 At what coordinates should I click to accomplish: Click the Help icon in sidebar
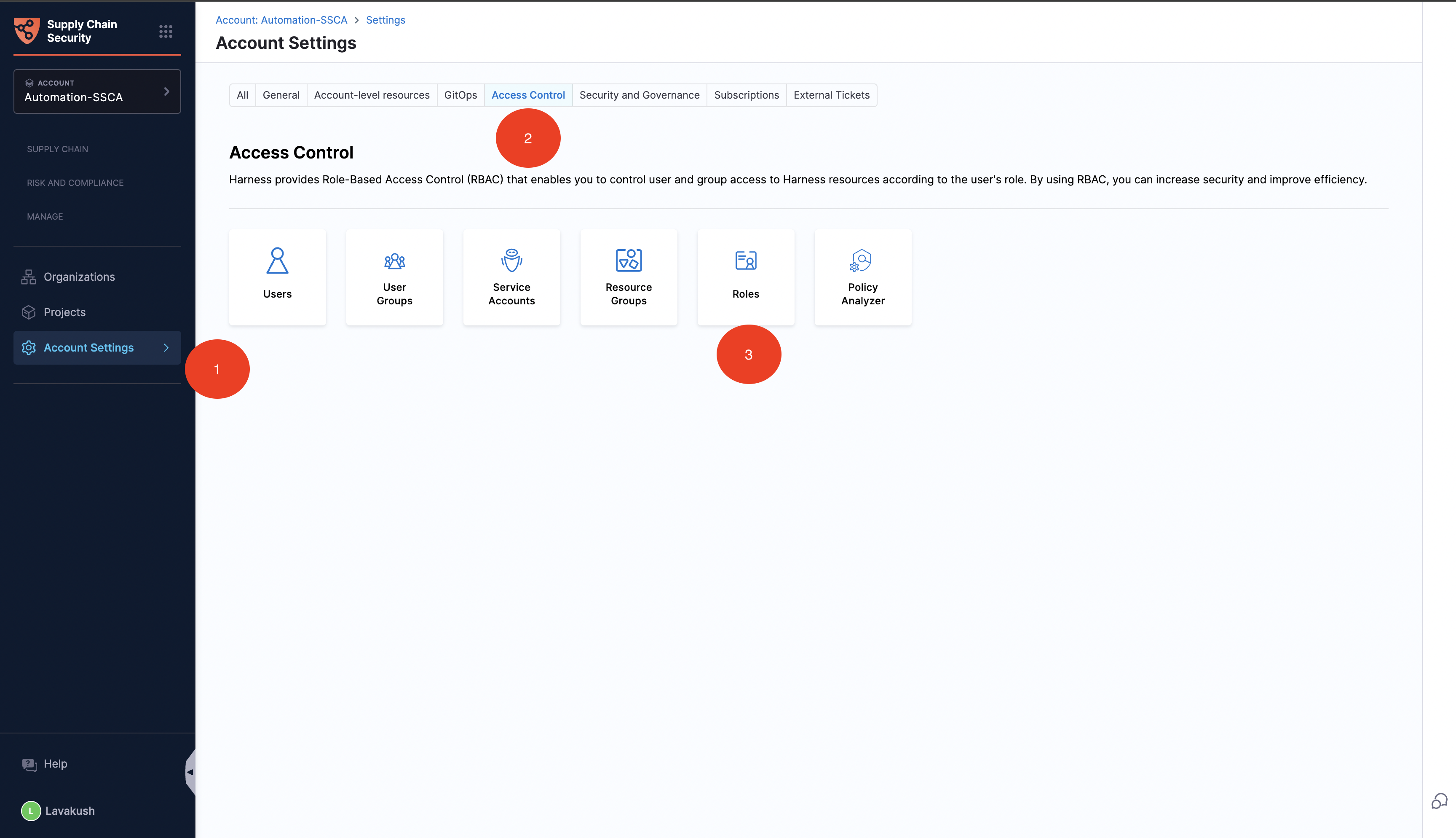click(29, 764)
